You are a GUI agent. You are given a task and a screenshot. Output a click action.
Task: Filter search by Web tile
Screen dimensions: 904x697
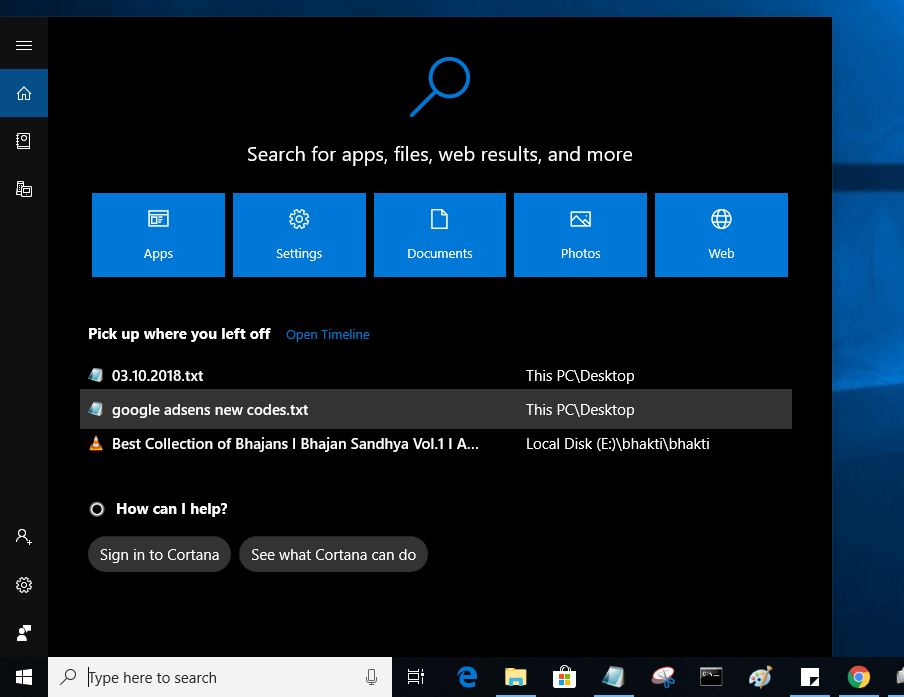coord(721,235)
